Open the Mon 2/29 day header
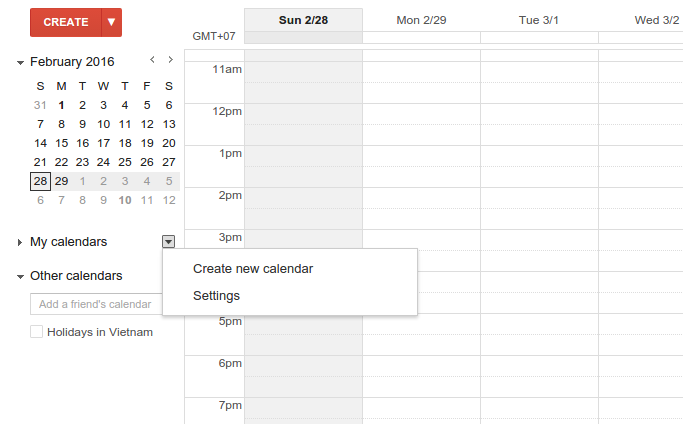 421,19
